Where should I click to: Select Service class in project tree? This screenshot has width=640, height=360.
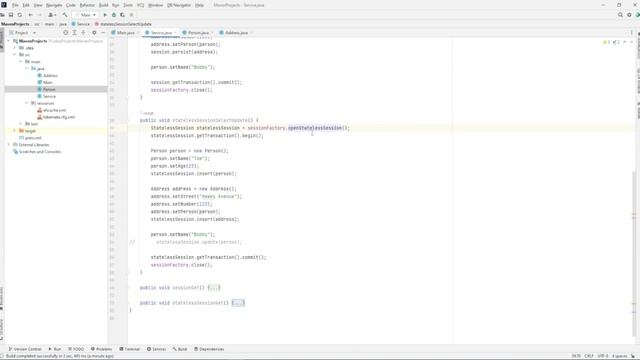coord(49,96)
